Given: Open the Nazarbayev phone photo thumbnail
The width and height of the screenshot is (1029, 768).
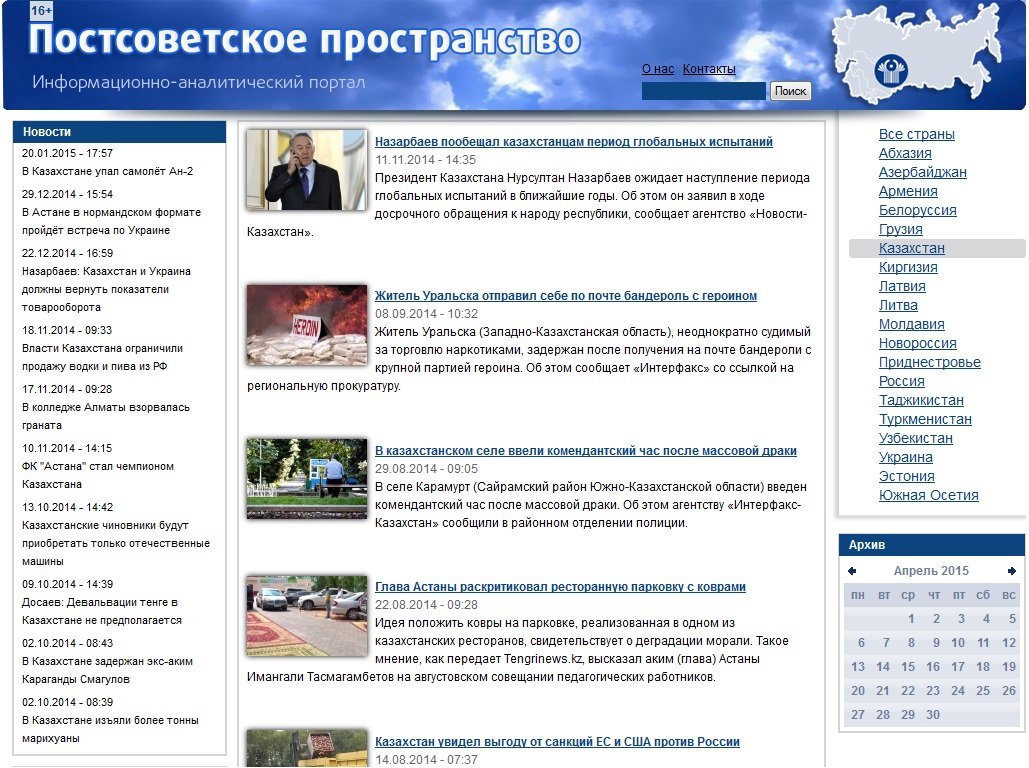Looking at the screenshot, I should click(x=306, y=169).
